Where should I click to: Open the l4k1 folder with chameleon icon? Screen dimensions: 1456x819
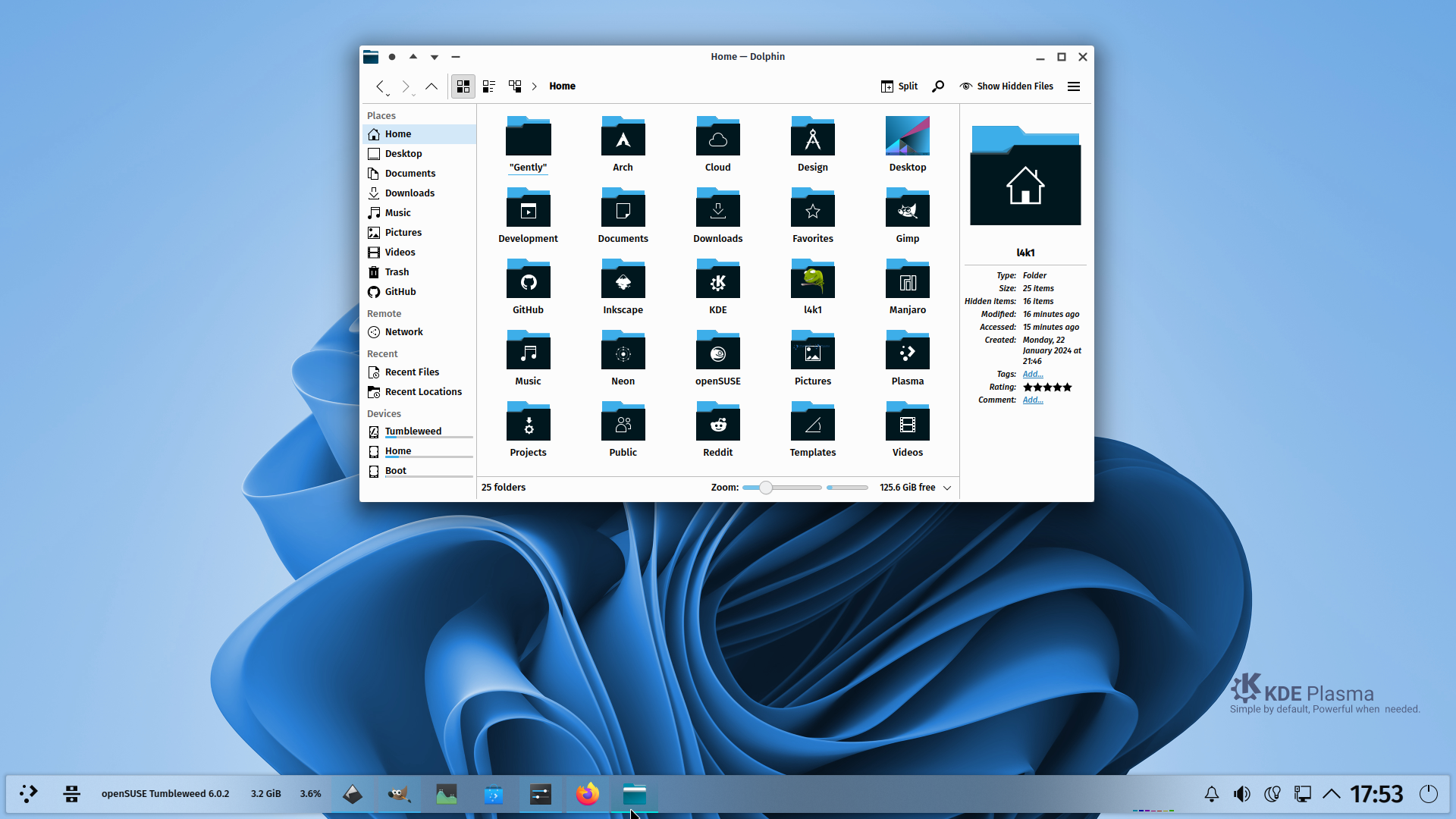point(812,287)
